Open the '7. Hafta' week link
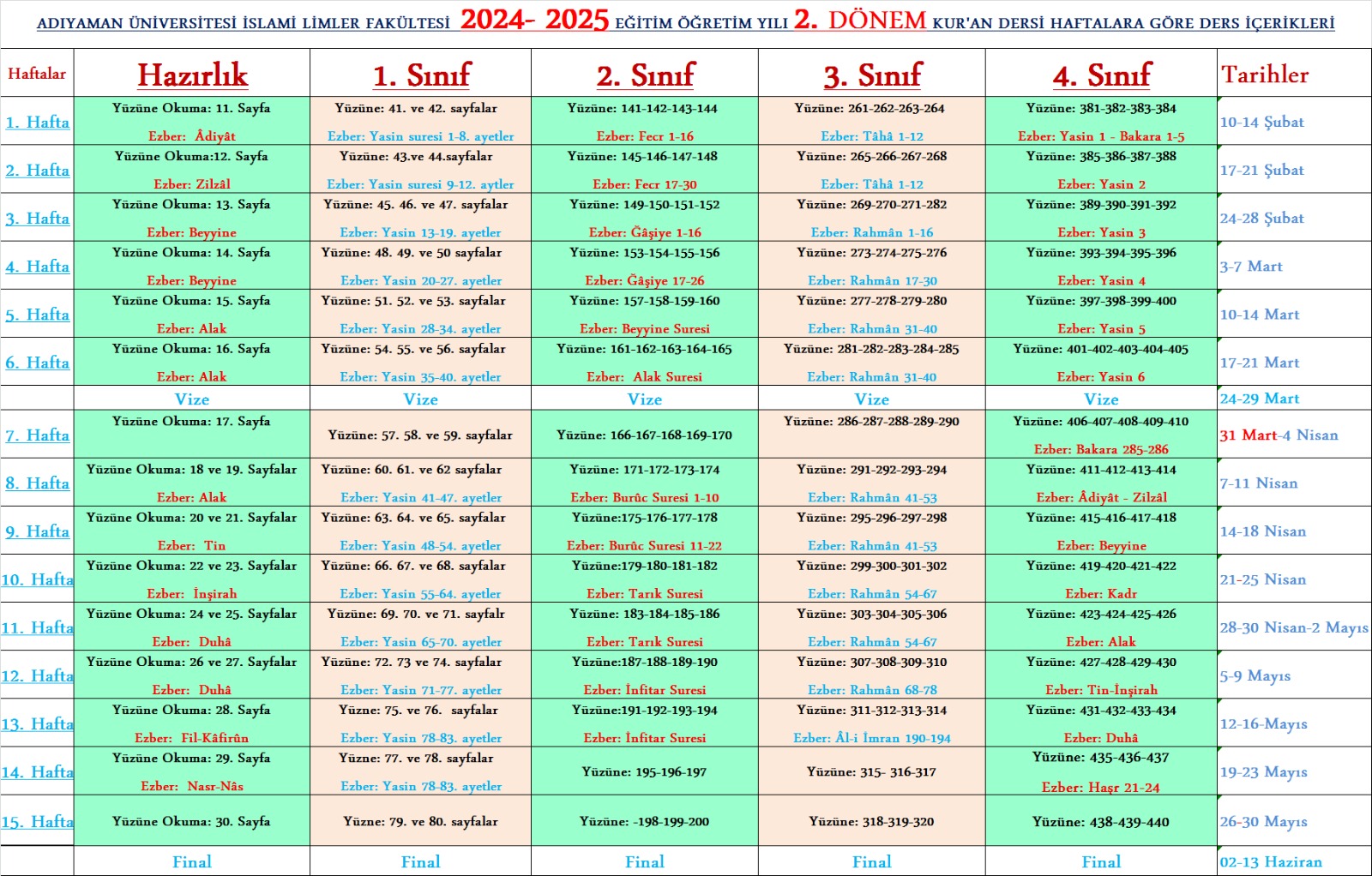This screenshot has width=1372, height=876. point(38,435)
